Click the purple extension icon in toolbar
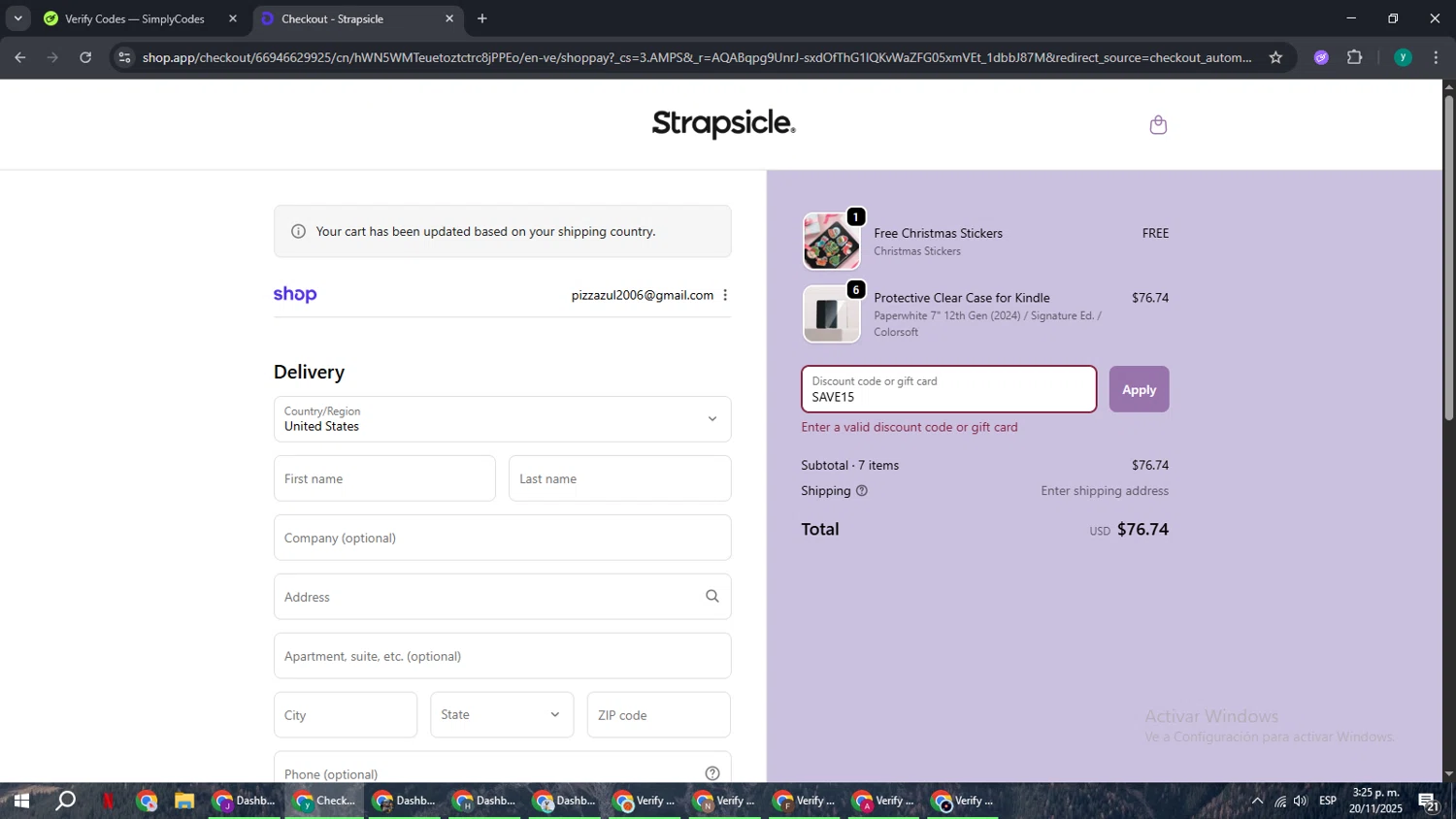Image resolution: width=1456 pixels, height=819 pixels. tap(1321, 57)
